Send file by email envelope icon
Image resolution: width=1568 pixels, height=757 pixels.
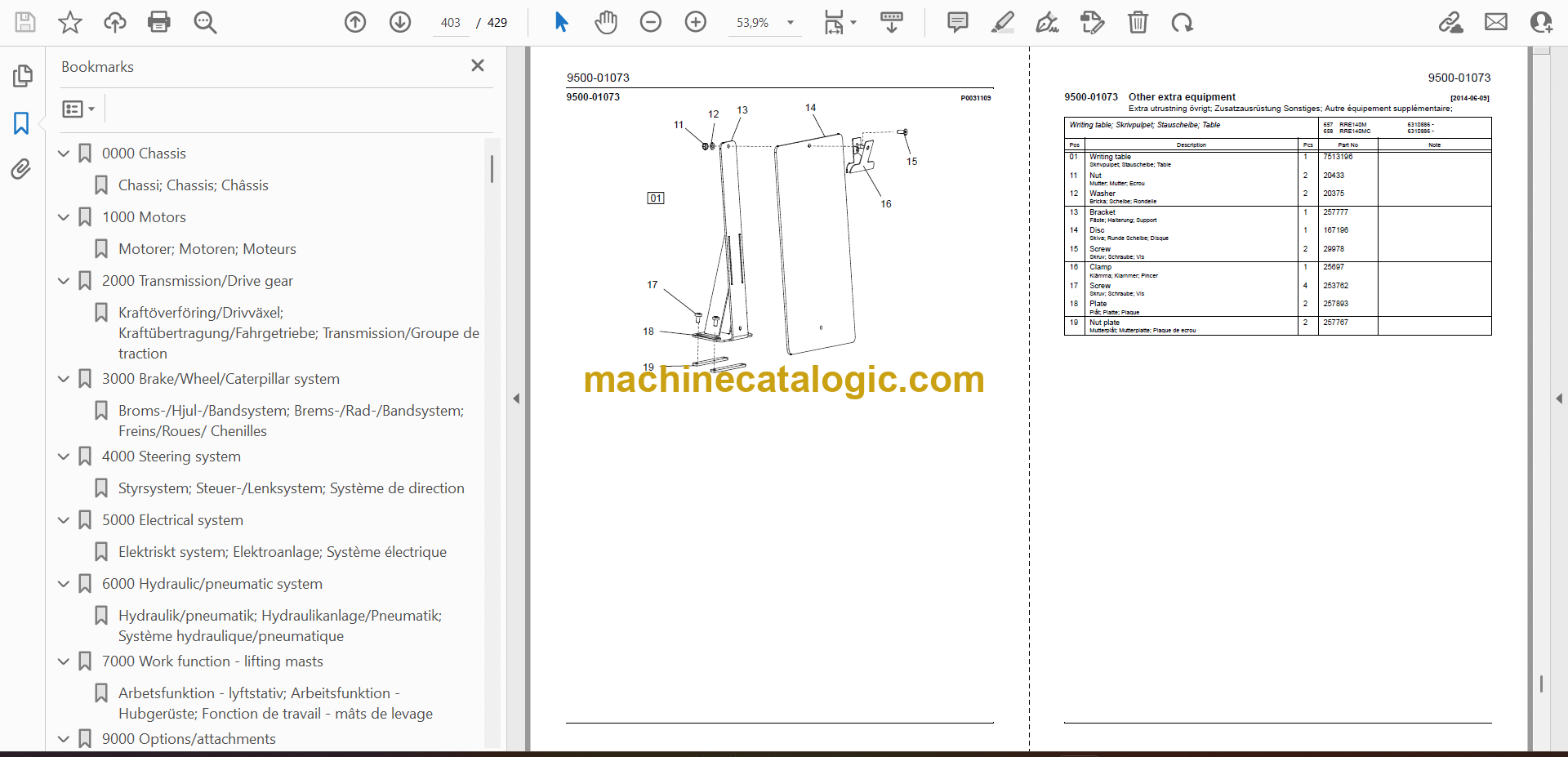(1496, 22)
